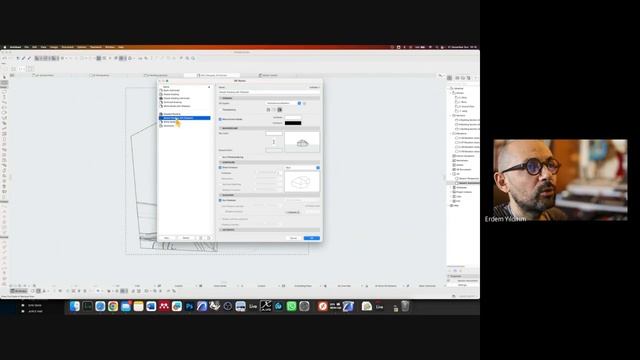Collapse the Shadows section header
Image resolution: width=640 pixels, height=360 pixels.
[x=269, y=195]
